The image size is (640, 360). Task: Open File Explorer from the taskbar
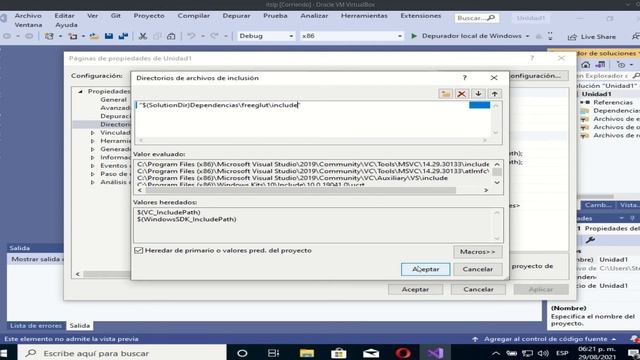307,353
